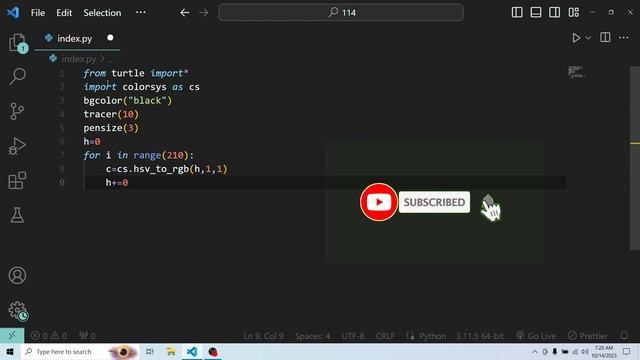Open the Selection menu
The width and height of the screenshot is (640, 360).
pyautogui.click(x=102, y=13)
